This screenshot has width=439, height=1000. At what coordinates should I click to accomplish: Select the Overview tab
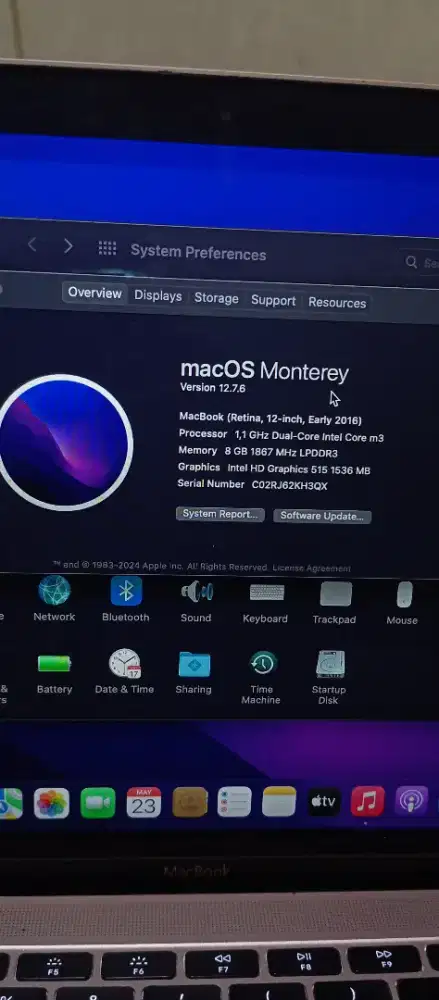tap(94, 293)
